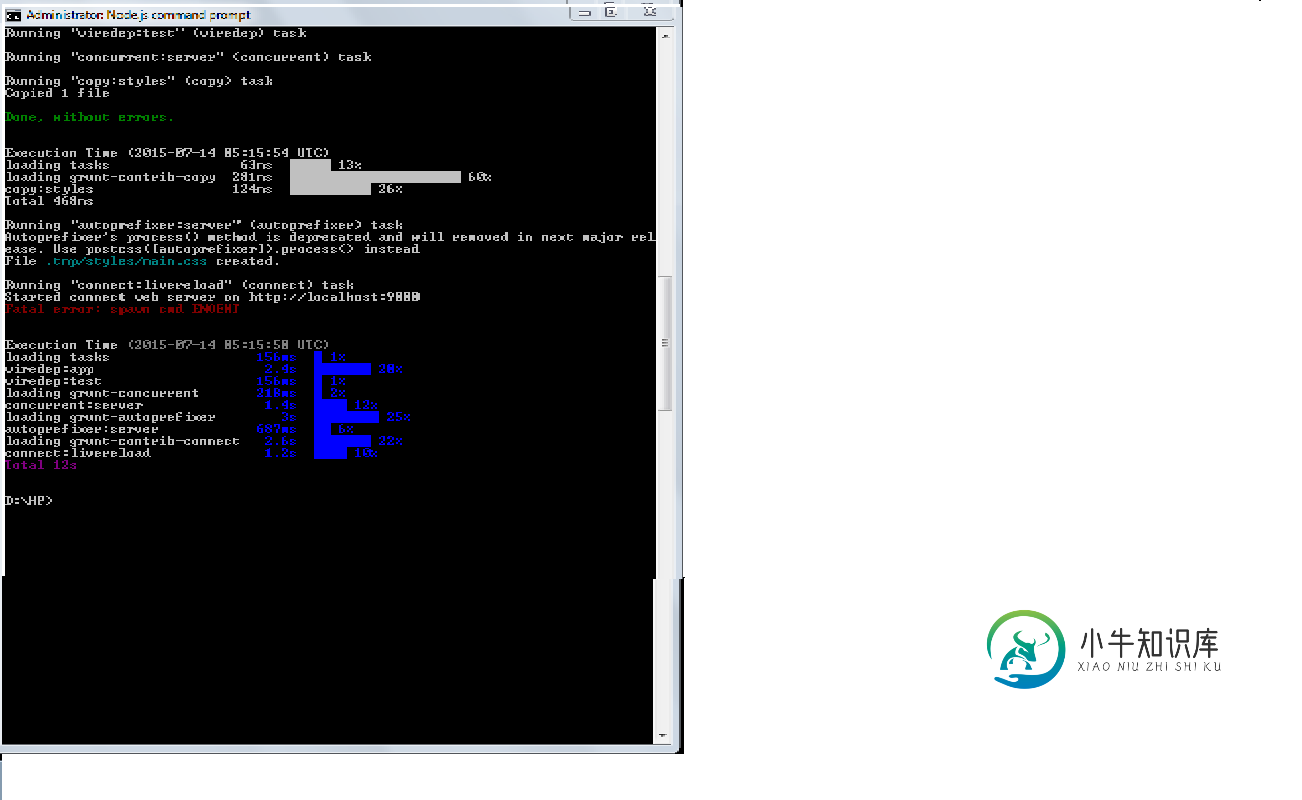
Task: Click the 'loading tasks 156ms' row
Action: 175,357
